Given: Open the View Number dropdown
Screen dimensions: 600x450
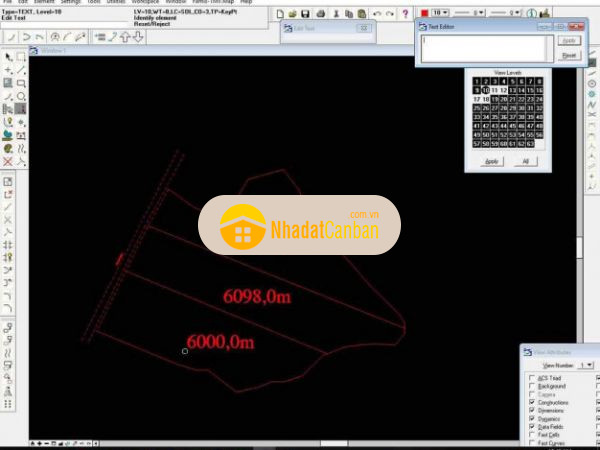Looking at the screenshot, I should [x=587, y=366].
